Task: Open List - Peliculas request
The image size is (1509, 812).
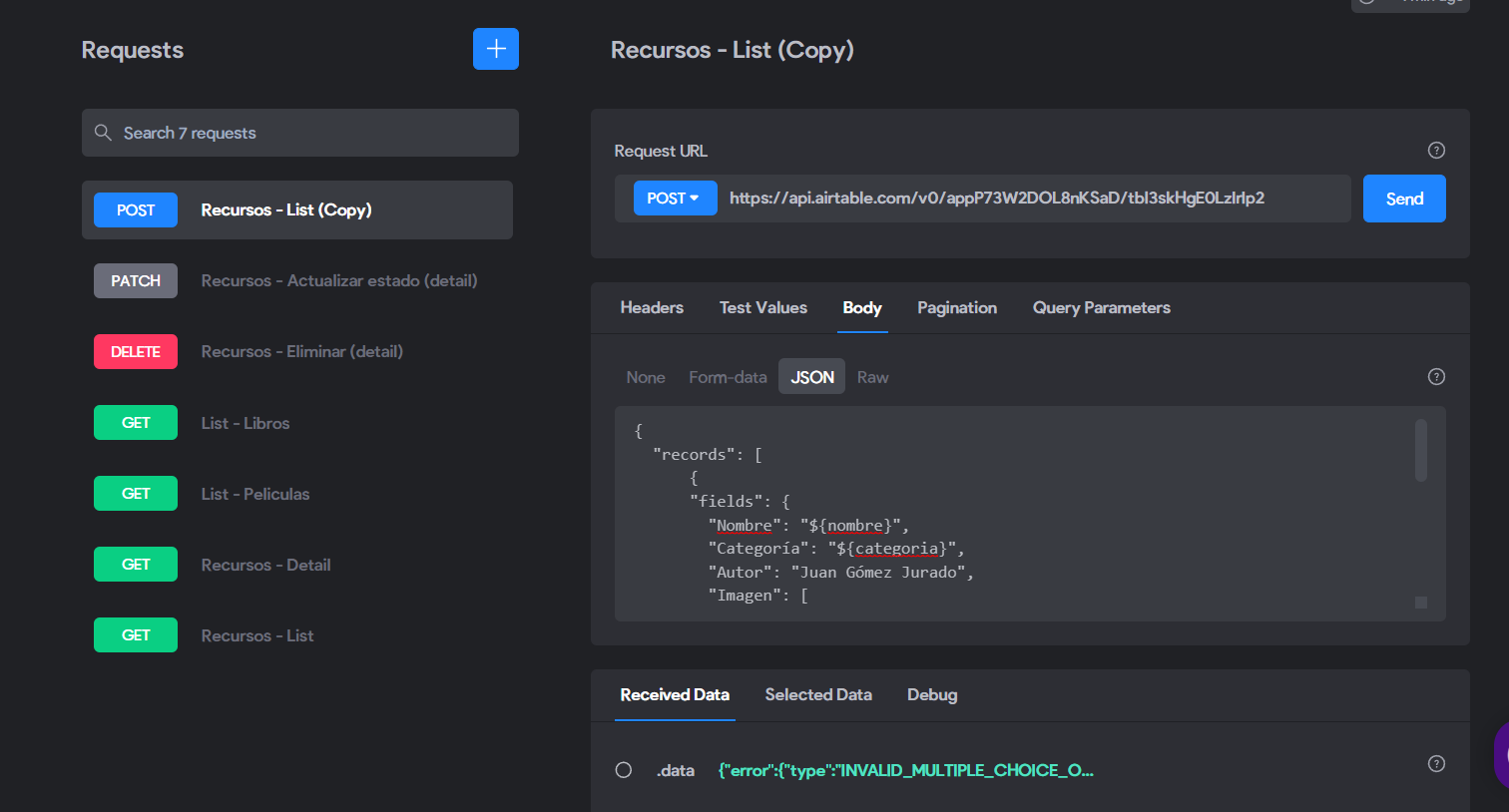Action: tap(297, 494)
